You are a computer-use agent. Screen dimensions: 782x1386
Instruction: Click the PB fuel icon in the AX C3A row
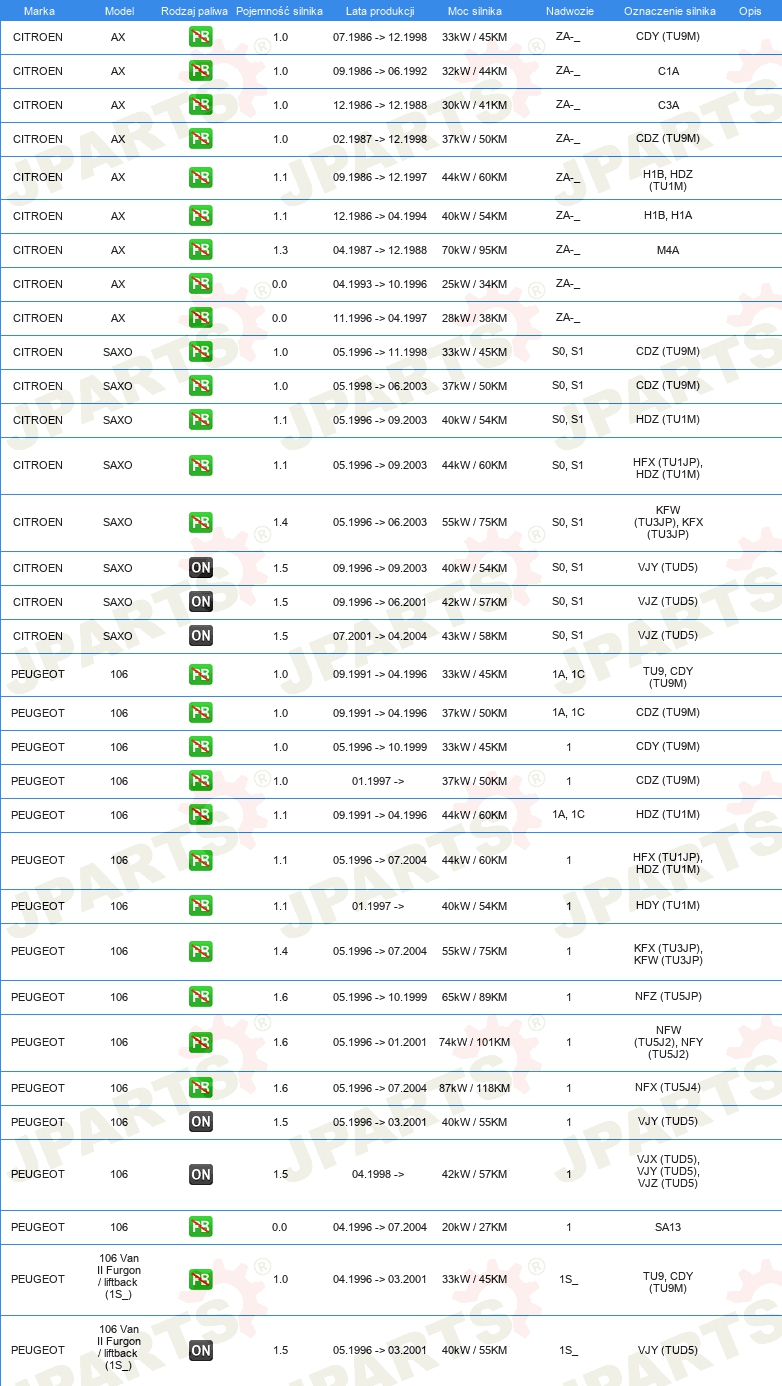[201, 105]
